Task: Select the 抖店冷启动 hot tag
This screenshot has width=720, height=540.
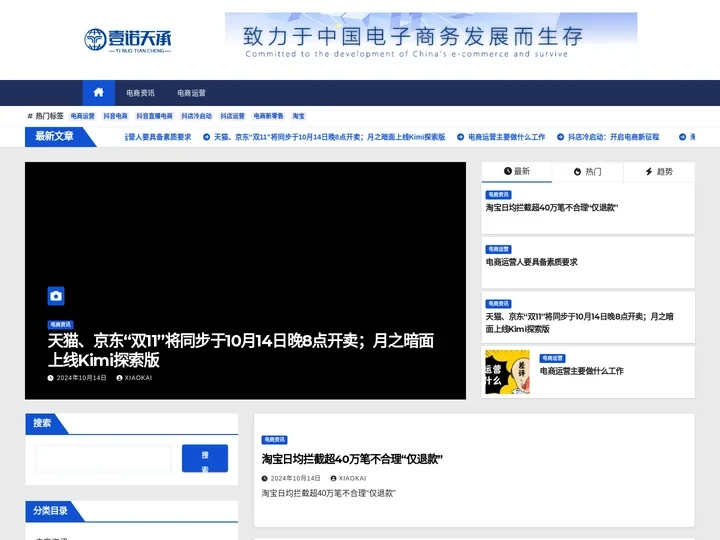Action: (197, 116)
